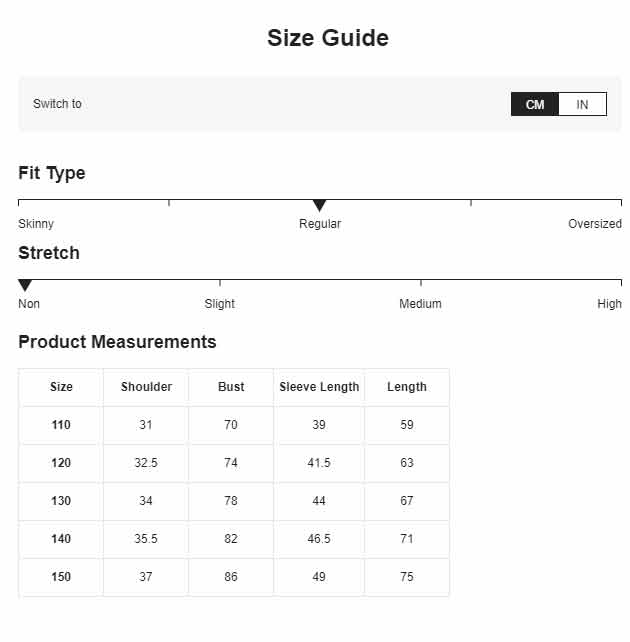
Task: Click the Stretch triangle marker at Non
Action: 25,285
